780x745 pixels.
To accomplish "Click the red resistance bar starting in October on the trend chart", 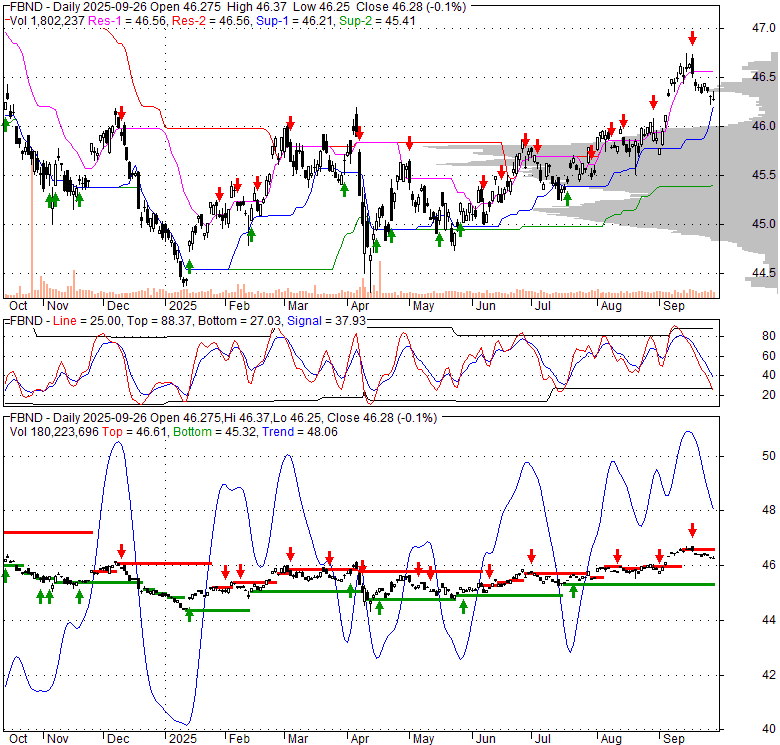I will click(x=48, y=533).
